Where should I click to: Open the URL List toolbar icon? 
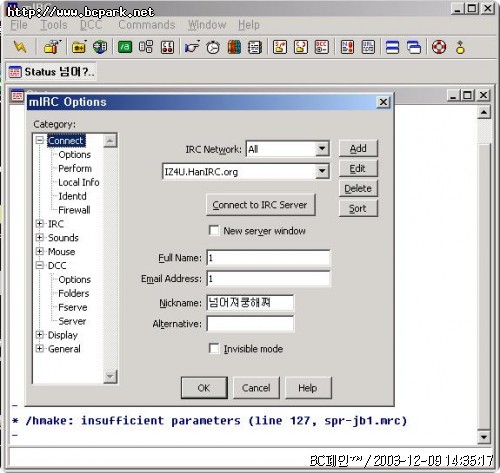coord(368,47)
